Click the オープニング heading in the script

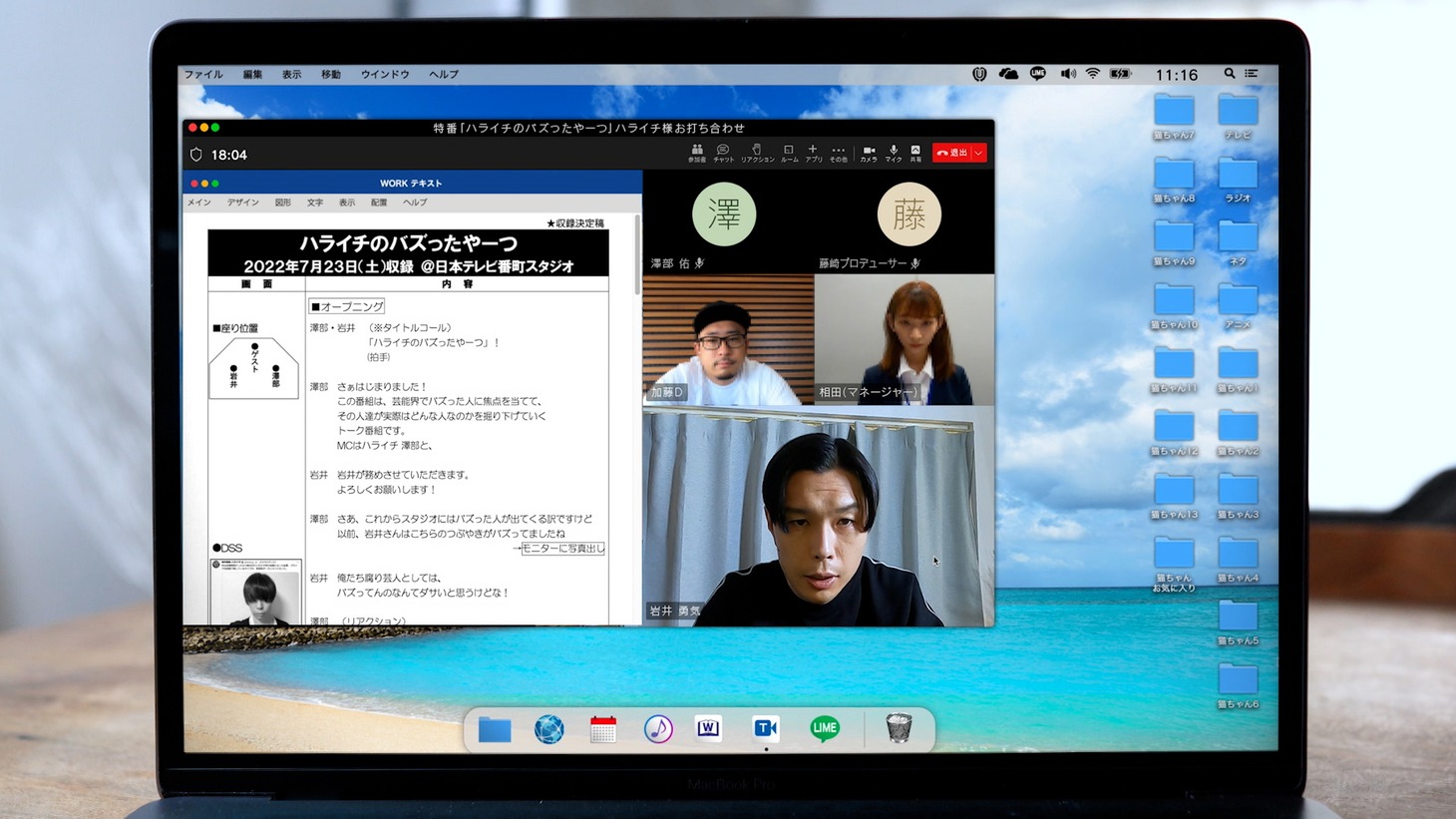347,306
